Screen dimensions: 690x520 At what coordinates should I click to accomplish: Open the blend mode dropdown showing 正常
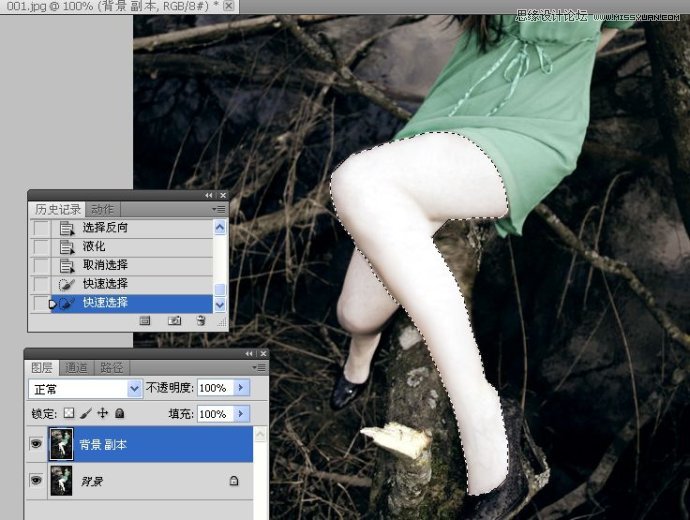[x=85, y=389]
